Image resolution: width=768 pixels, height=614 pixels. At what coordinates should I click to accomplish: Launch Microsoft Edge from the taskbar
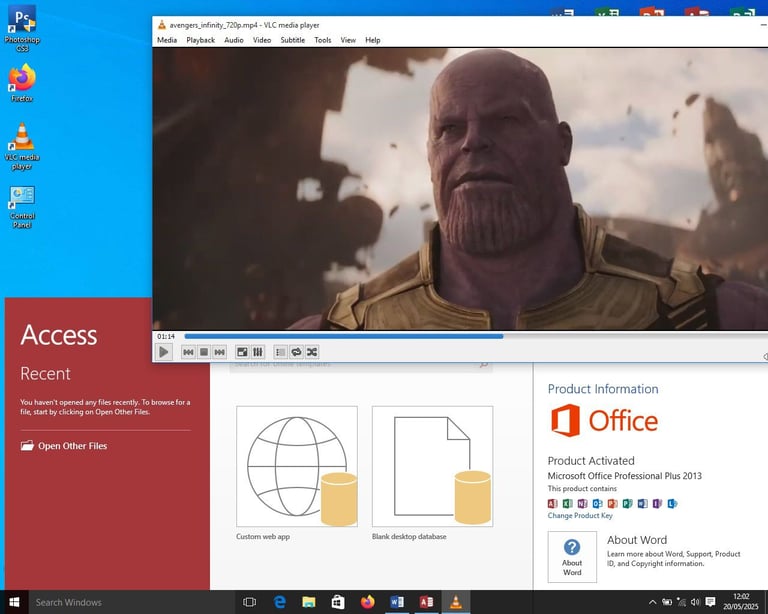pyautogui.click(x=279, y=602)
